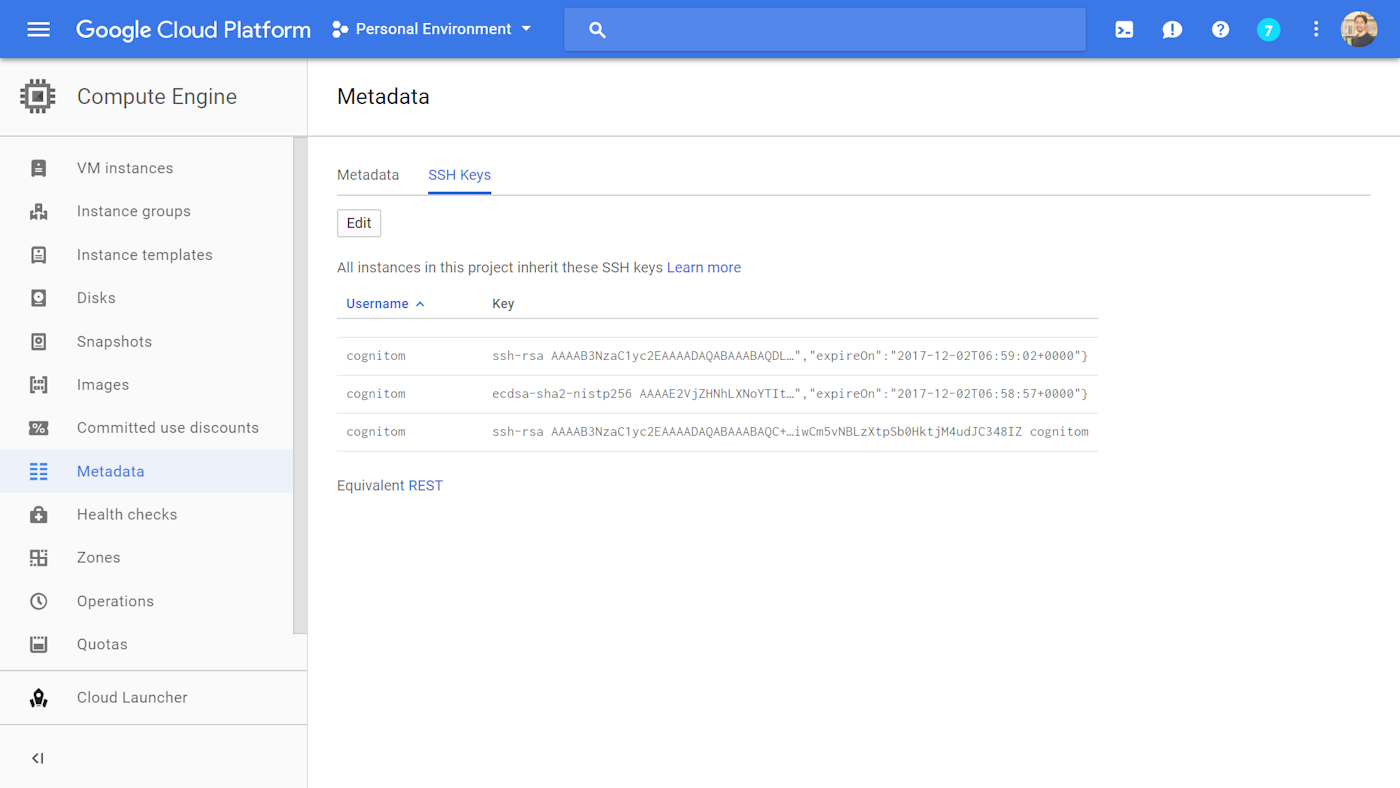Open Snapshots in sidebar
Viewport: 1400px width, 788px height.
tap(146, 341)
